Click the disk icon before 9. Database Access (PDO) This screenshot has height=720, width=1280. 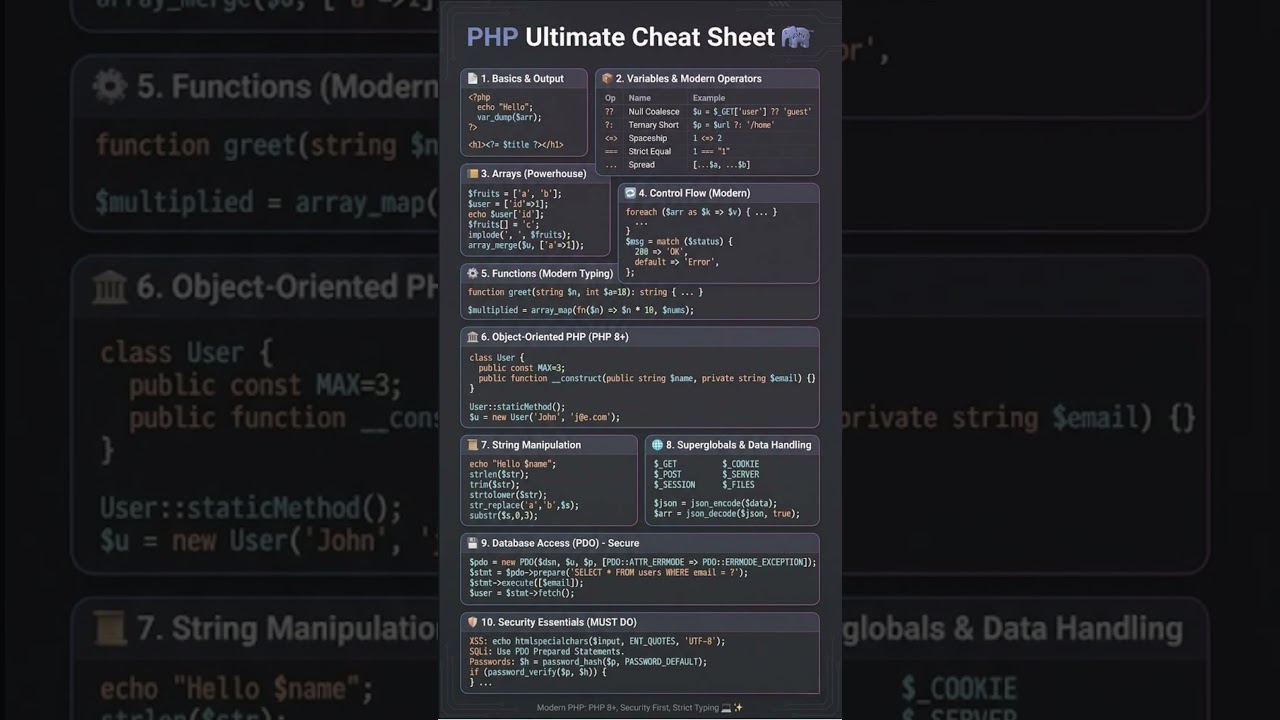(473, 543)
